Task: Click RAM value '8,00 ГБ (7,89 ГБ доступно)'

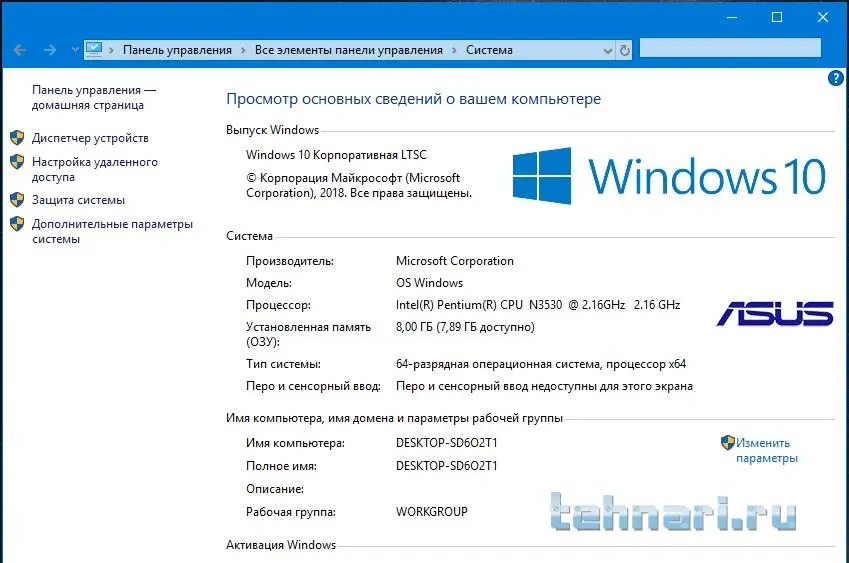Action: click(x=465, y=327)
